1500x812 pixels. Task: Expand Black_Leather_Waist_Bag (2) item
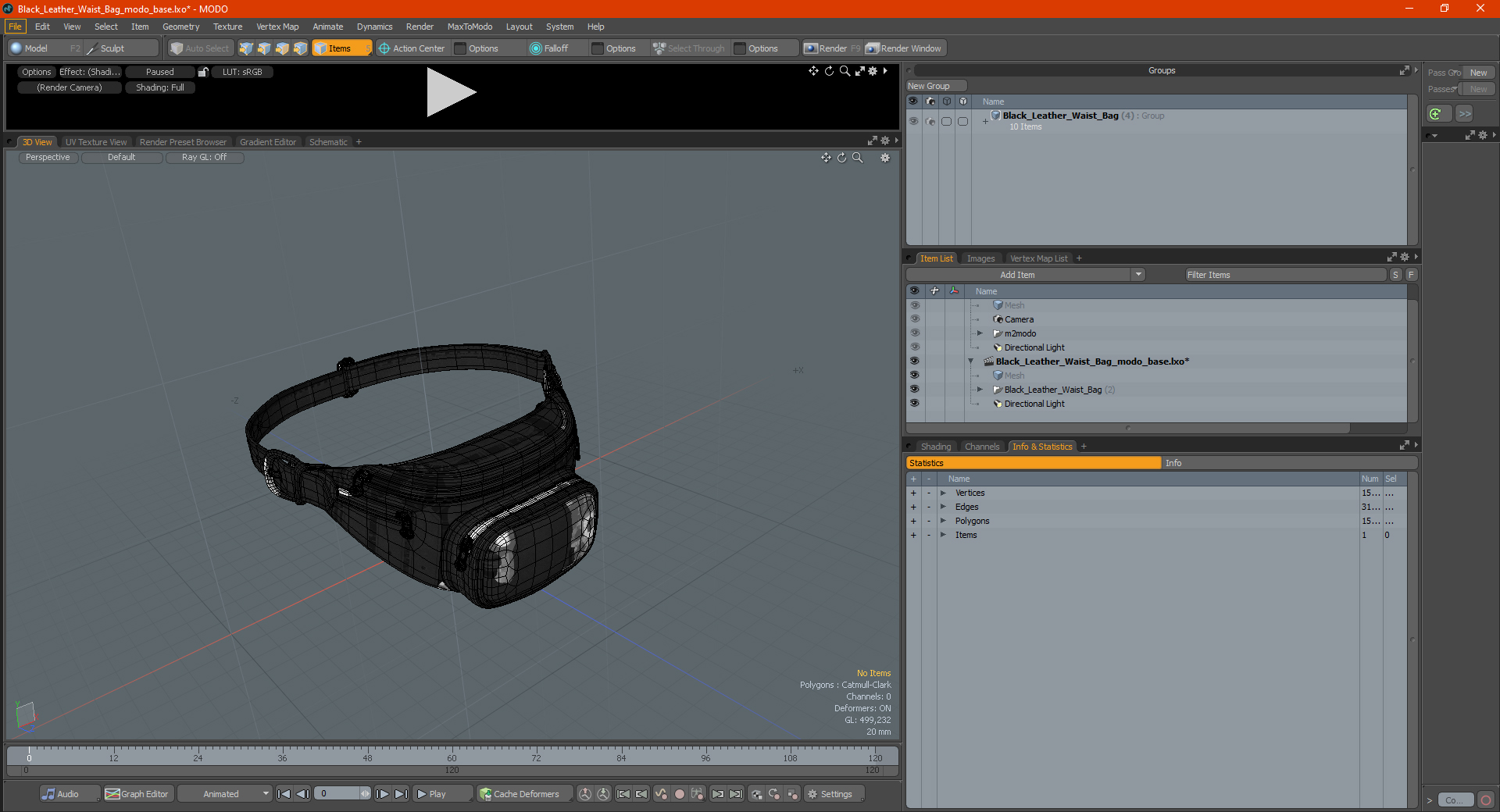click(980, 390)
